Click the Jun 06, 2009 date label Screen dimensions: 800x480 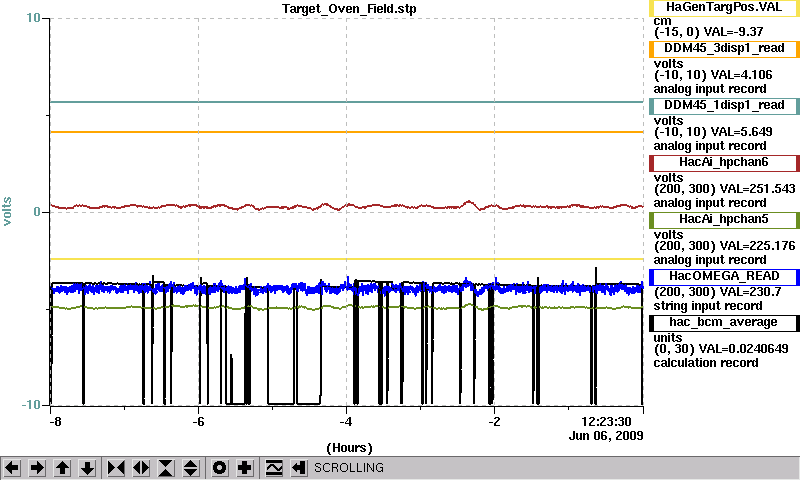click(x=606, y=436)
